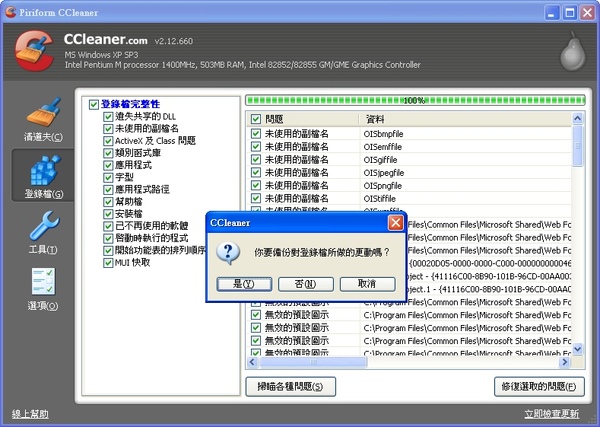Uncheck the OISjpegfile result row
The width and height of the screenshot is (600, 427).
(x=256, y=173)
